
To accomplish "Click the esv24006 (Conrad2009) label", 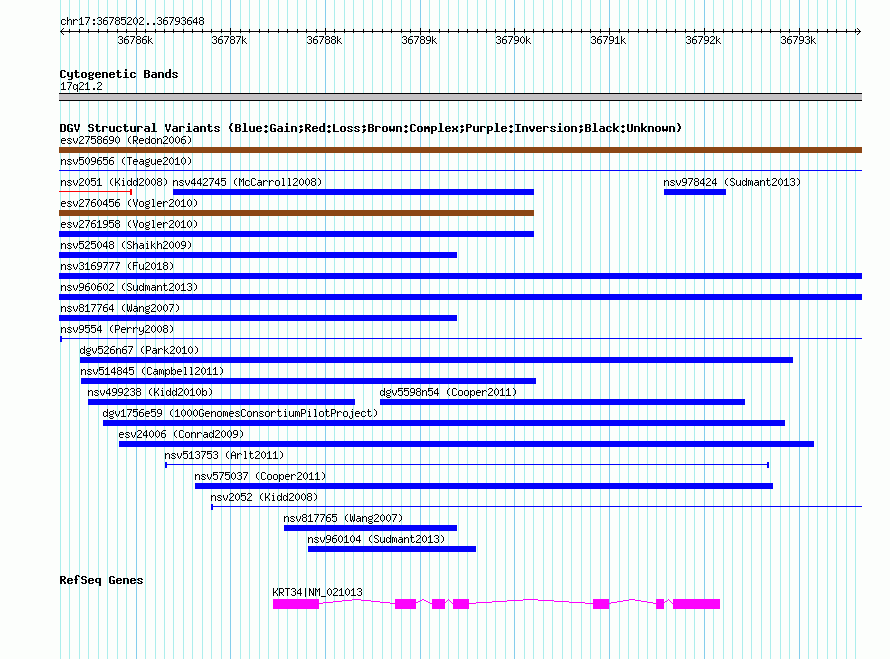I will [181, 434].
